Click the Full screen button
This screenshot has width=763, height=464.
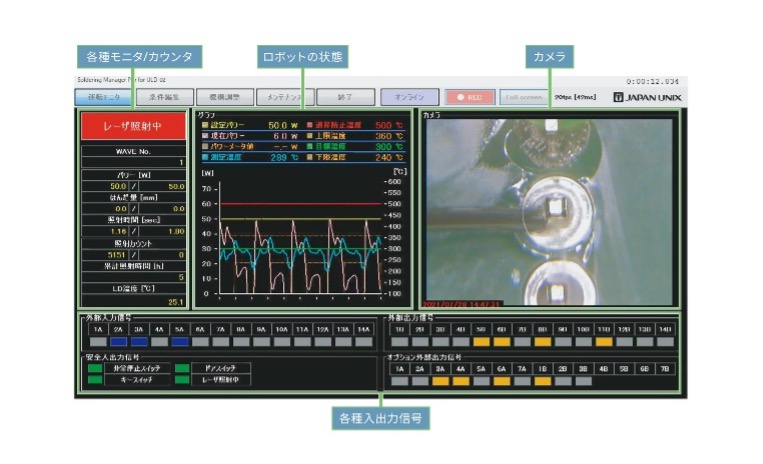(524, 97)
